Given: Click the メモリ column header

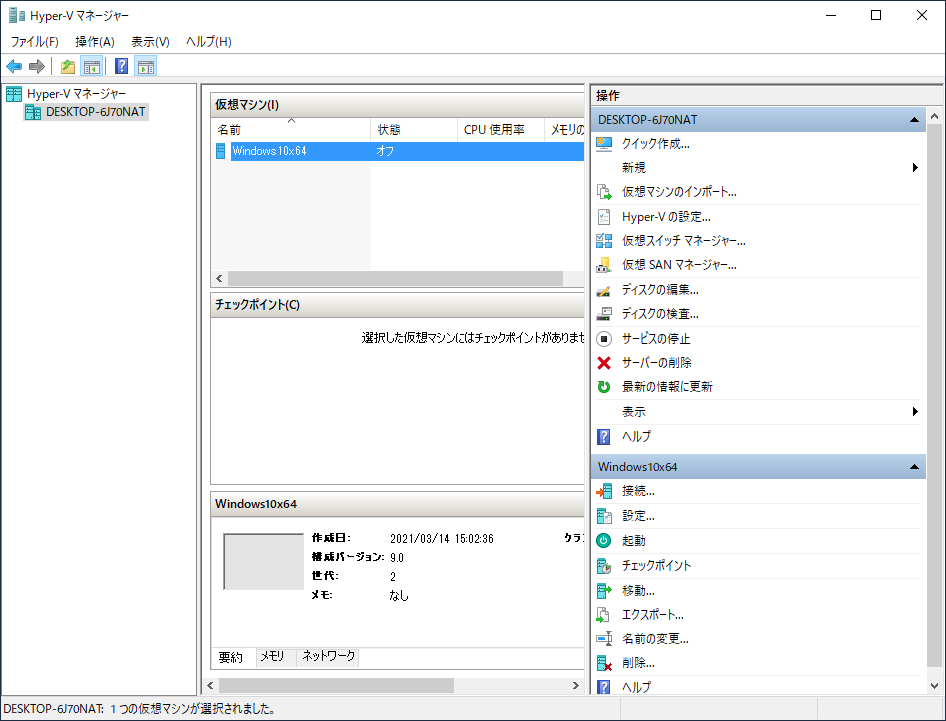Looking at the screenshot, I should coord(565,130).
